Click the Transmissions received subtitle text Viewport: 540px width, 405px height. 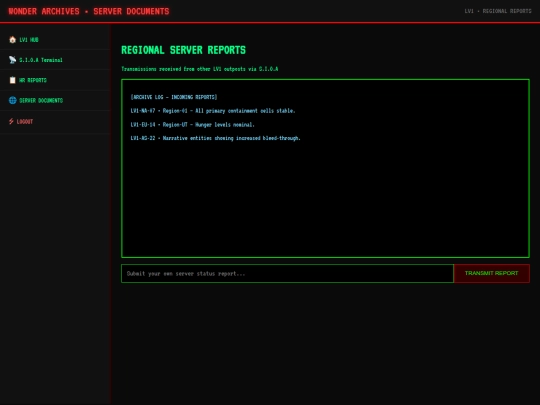click(x=200, y=69)
